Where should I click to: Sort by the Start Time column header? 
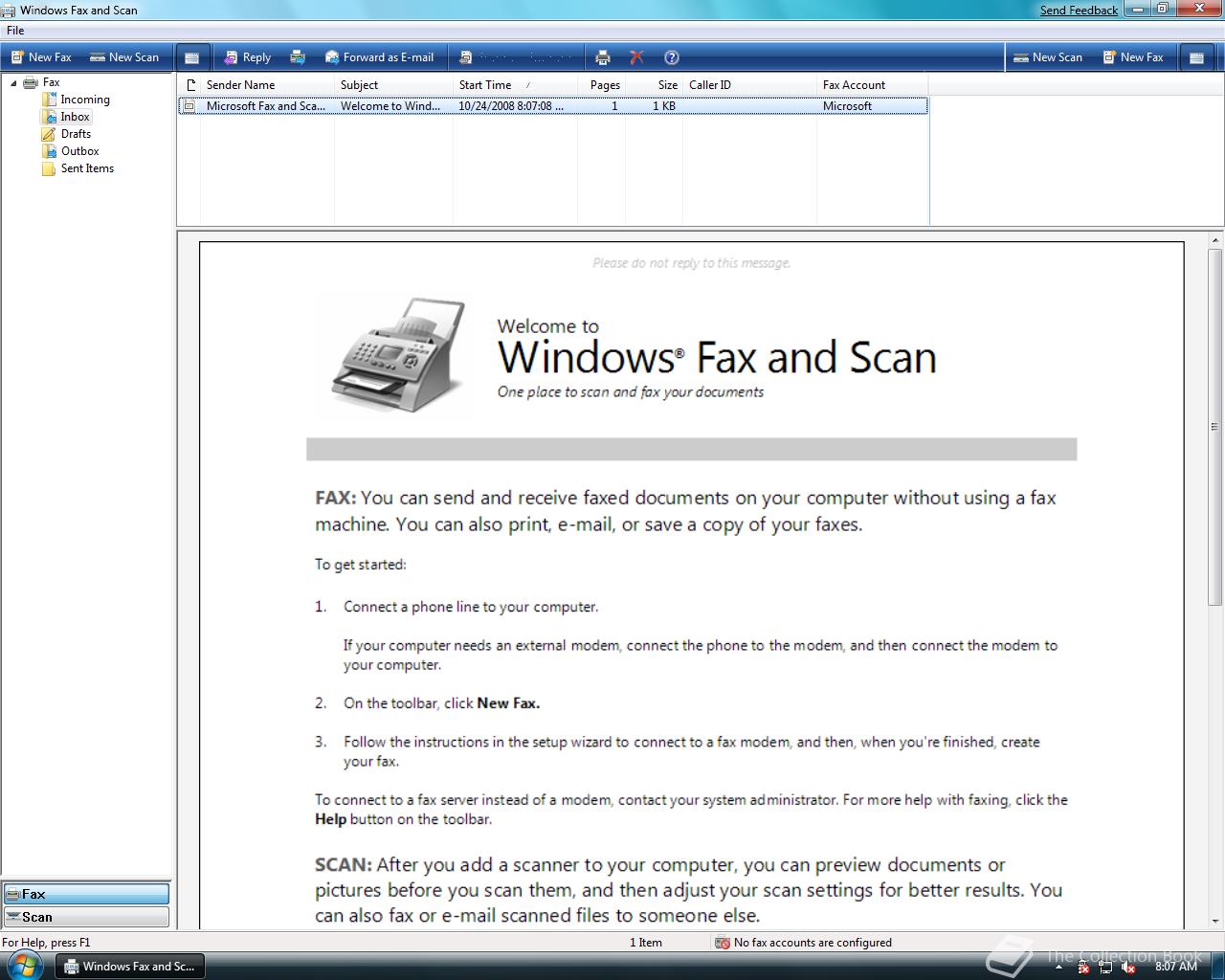click(x=515, y=85)
